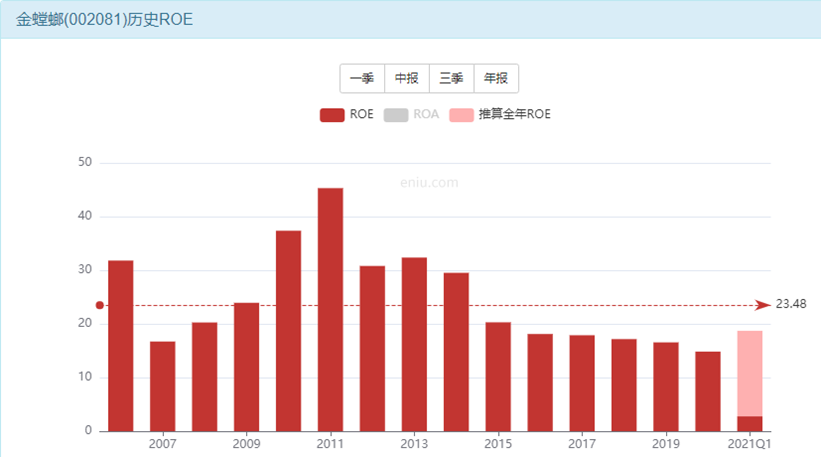Click the 2021Q1 axis label
The height and width of the screenshot is (457, 821).
coord(749,444)
